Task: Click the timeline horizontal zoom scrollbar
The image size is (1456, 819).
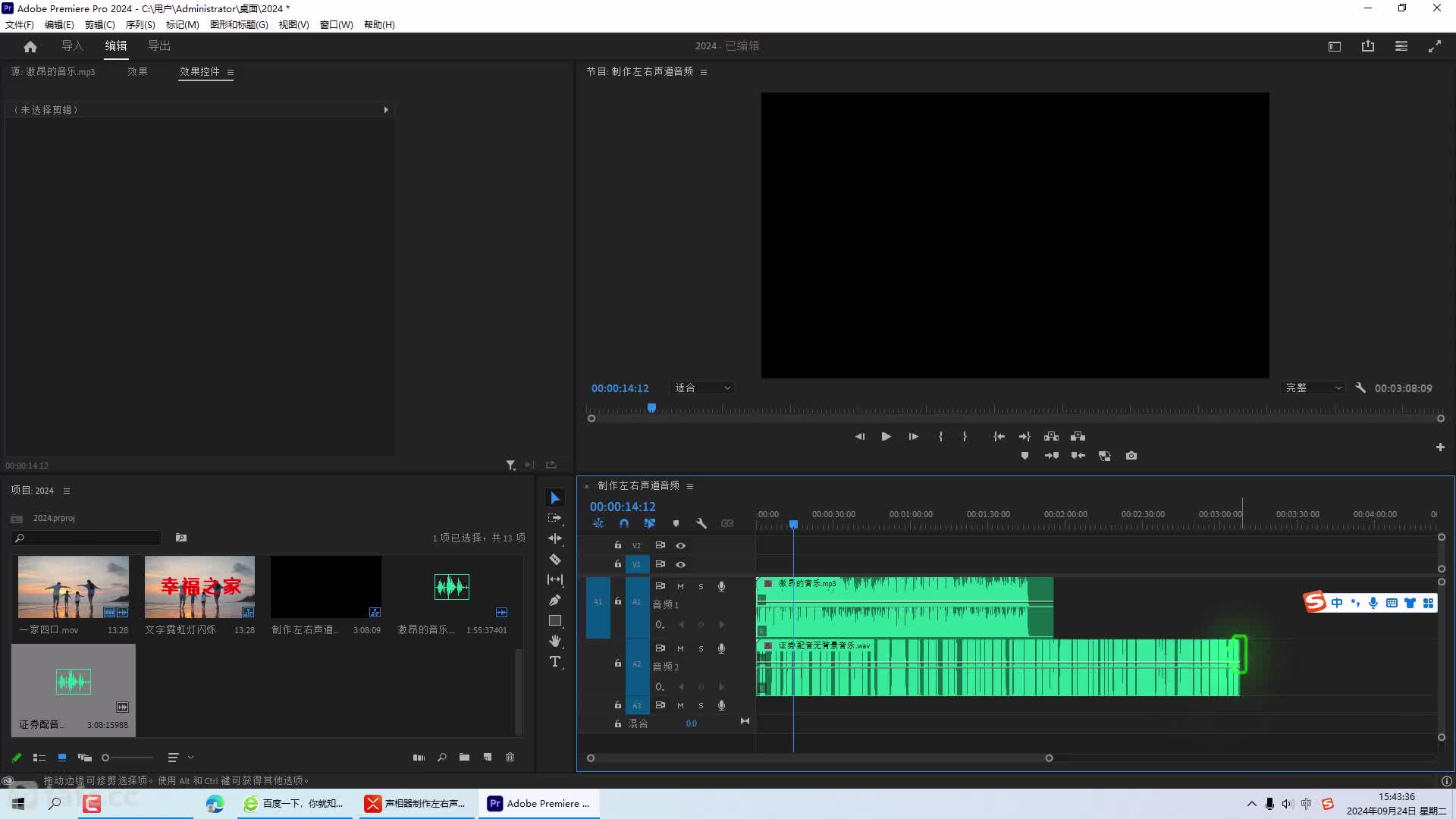Action: click(820, 758)
